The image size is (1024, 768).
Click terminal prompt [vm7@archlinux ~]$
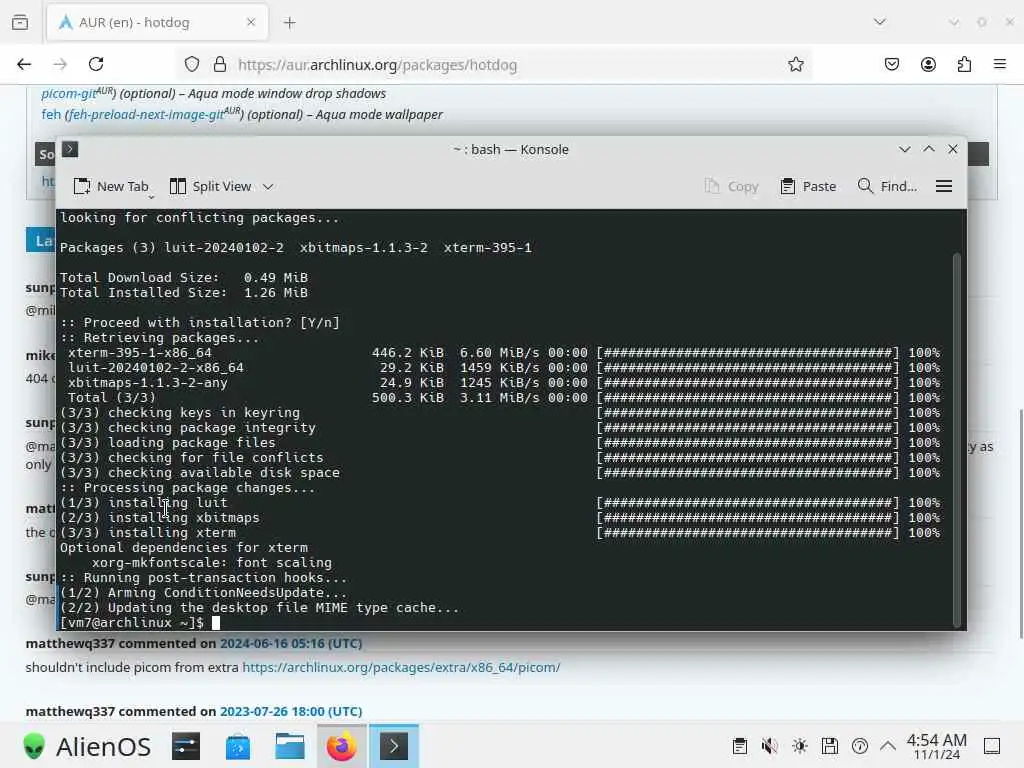pos(132,623)
